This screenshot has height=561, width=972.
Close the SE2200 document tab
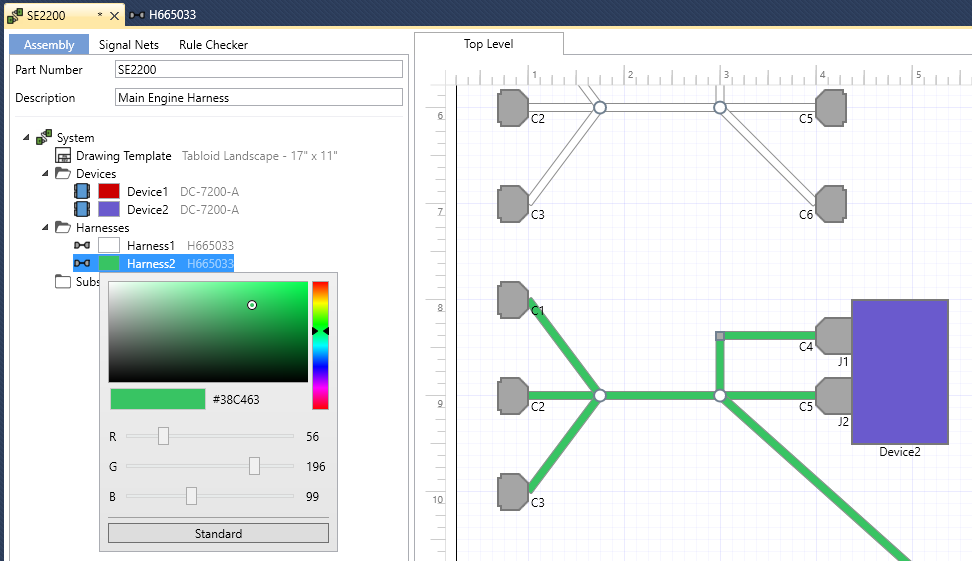pyautogui.click(x=115, y=16)
